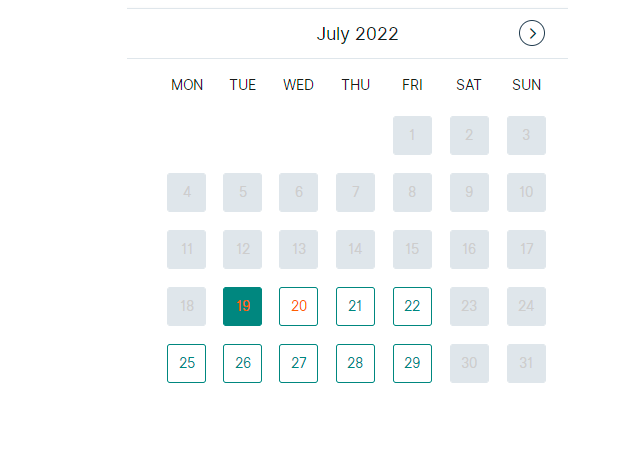Viewport: 626px width, 468px height.
Task: Click disabled Sunday July 24
Action: (x=527, y=306)
